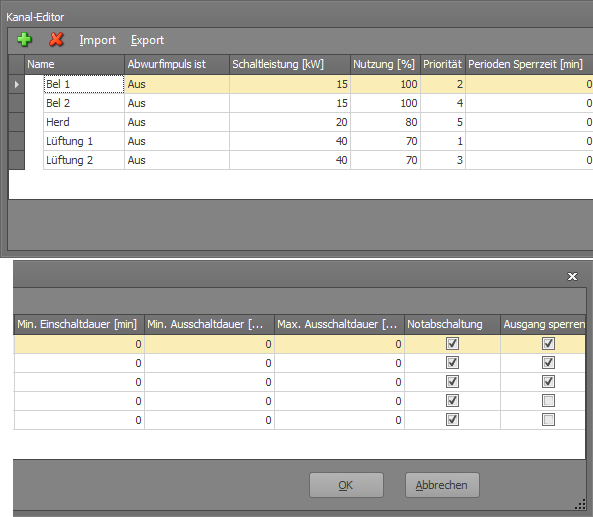Select the Lüftung 1 name cell
The image size is (593, 517).
pos(84,141)
